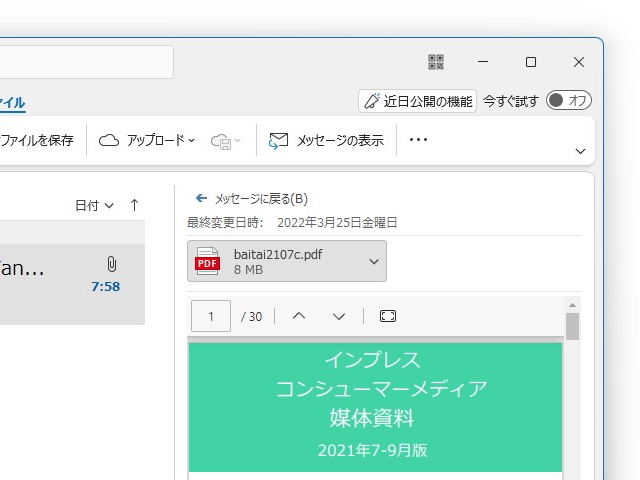The width and height of the screenshot is (640, 480).
Task: Open the QR code icon in title bar
Action: pos(436,62)
